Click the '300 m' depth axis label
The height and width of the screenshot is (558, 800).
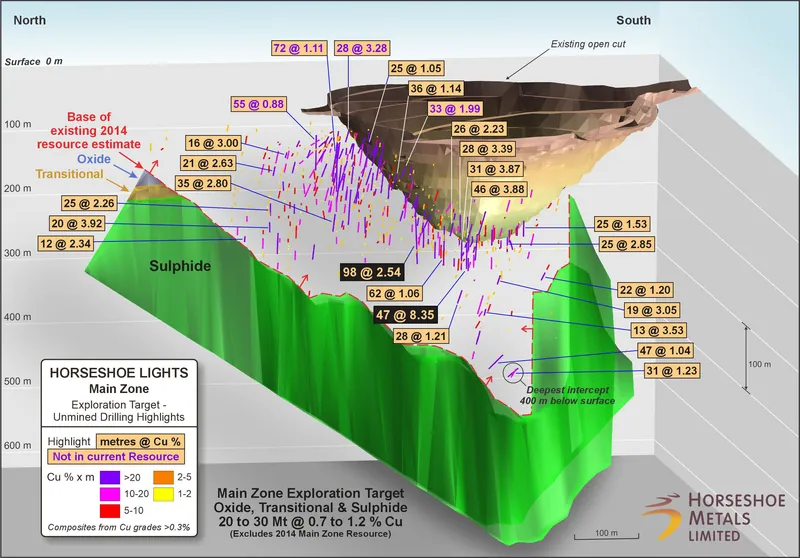pos(18,253)
